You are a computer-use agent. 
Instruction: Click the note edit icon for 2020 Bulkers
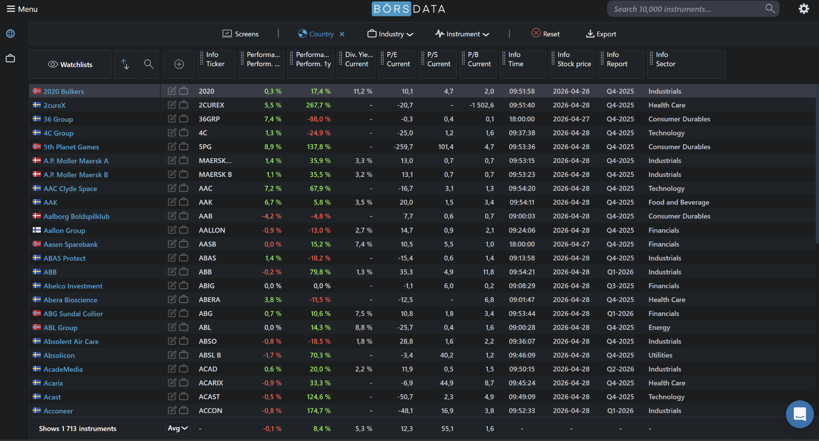[x=172, y=91]
